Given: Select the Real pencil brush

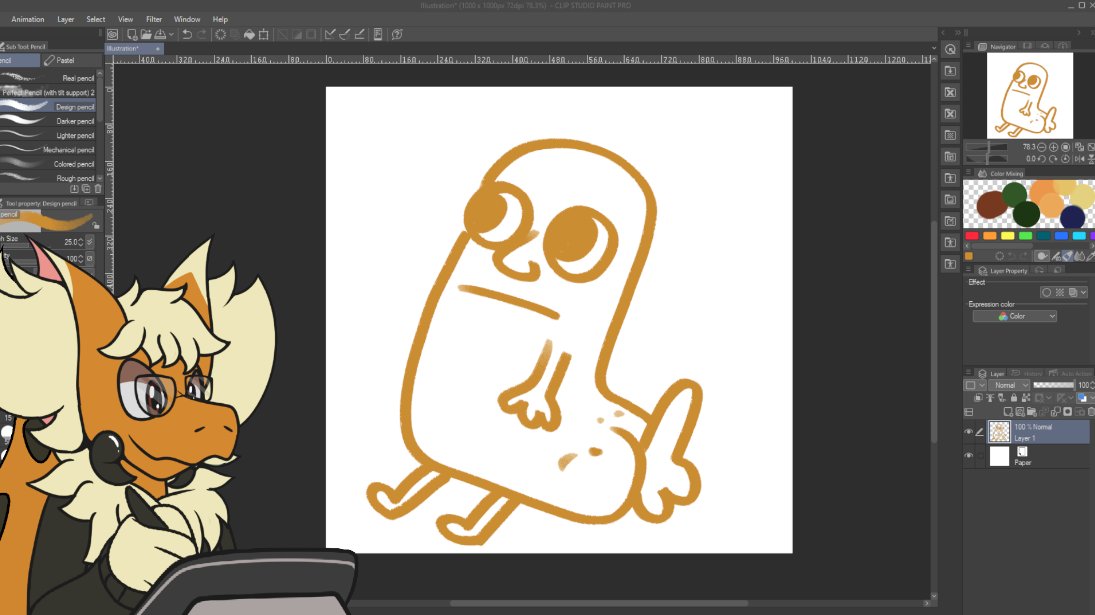Looking at the screenshot, I should [x=49, y=78].
